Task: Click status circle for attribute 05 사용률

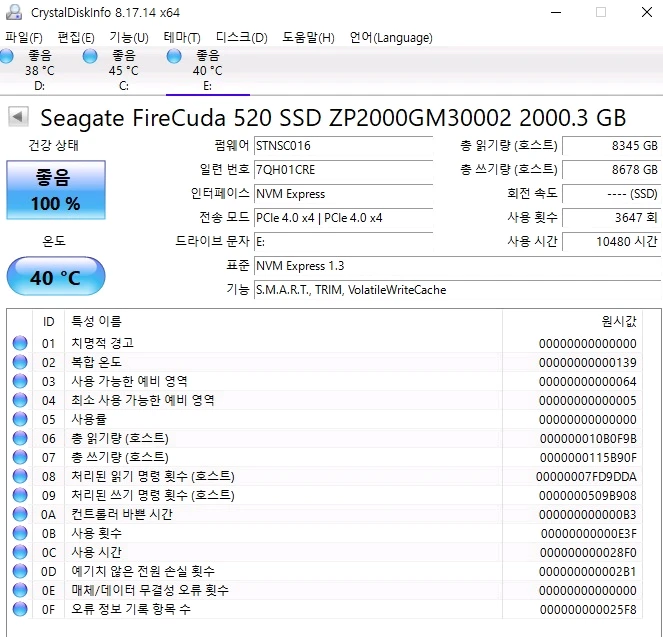Action: 20,419
